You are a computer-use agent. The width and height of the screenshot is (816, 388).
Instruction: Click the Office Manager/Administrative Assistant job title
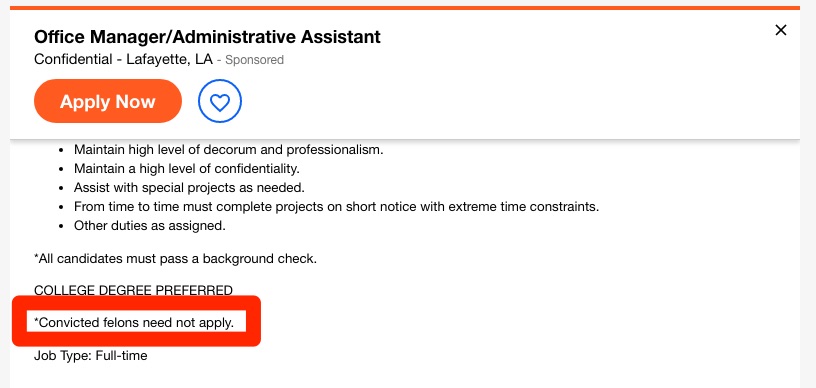pyautogui.click(x=207, y=37)
